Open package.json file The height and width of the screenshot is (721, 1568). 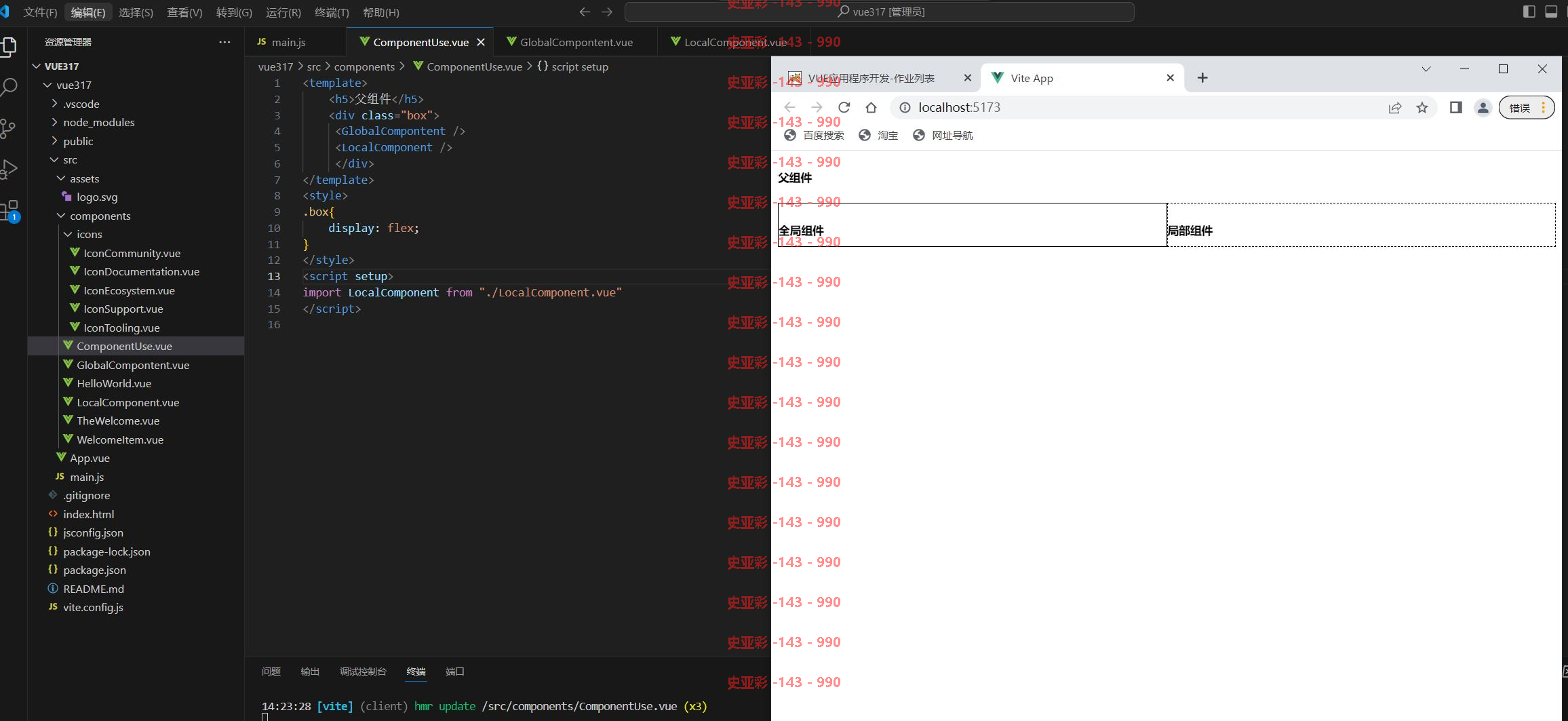[136, 570]
